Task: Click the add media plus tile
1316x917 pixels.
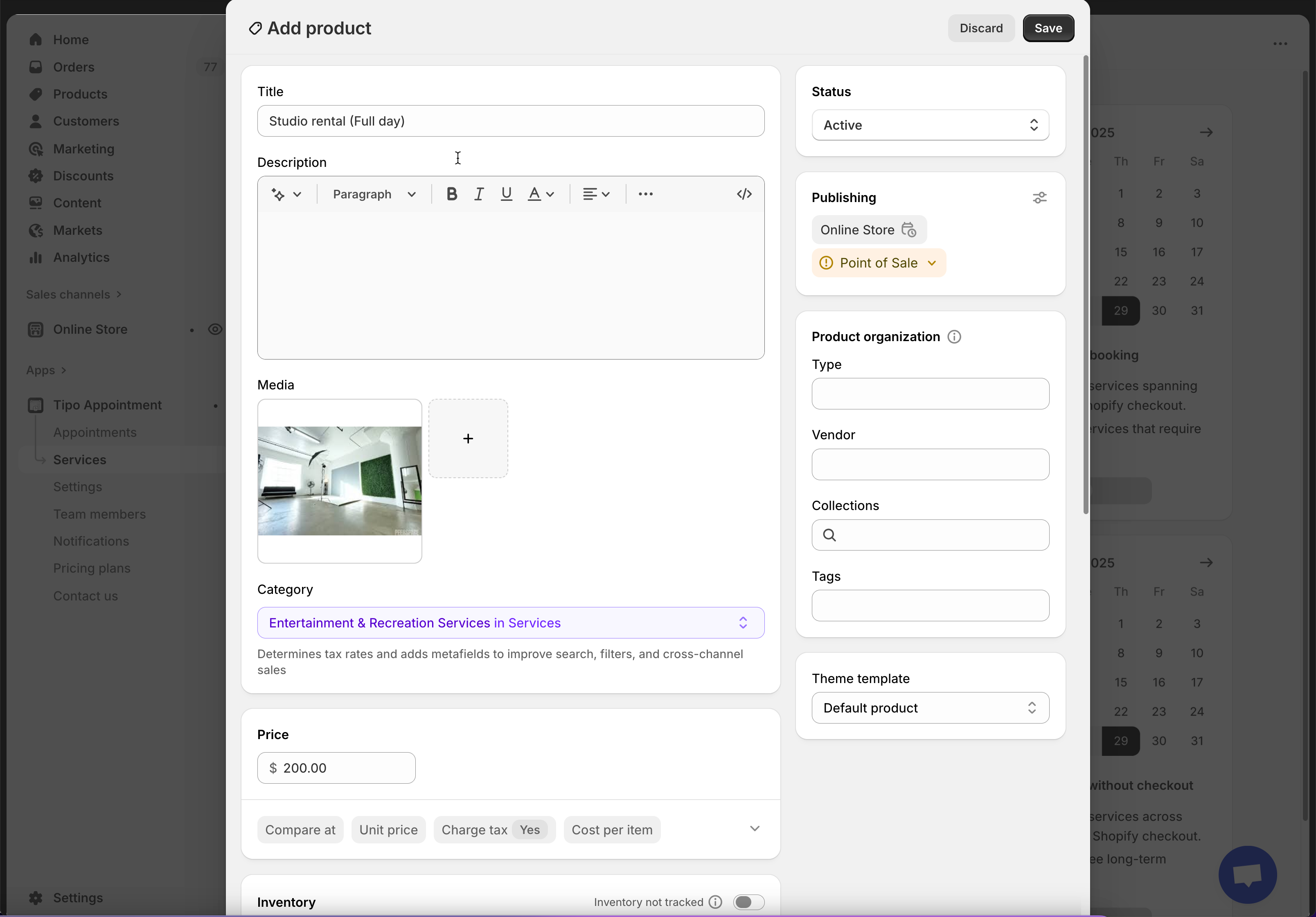Action: click(468, 439)
